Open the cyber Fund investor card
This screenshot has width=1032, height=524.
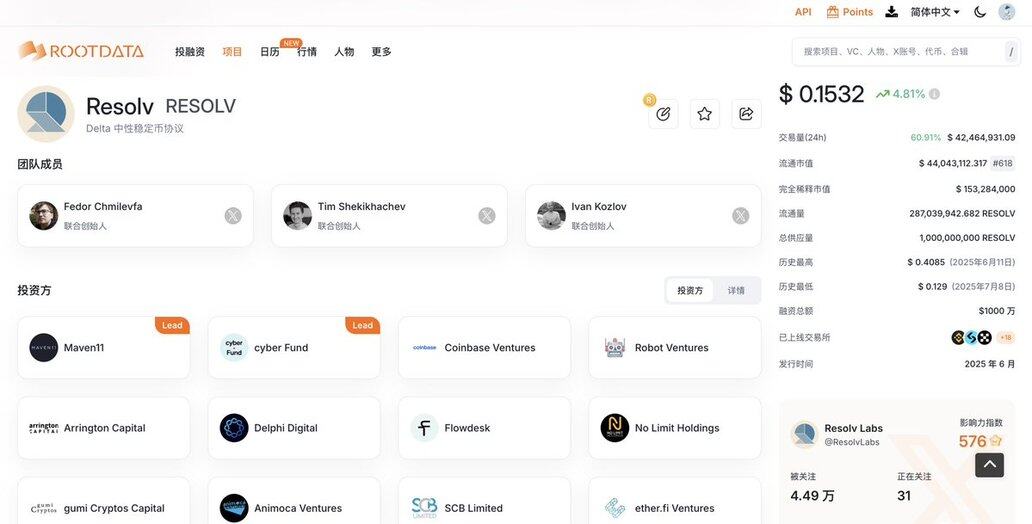click(x=294, y=348)
